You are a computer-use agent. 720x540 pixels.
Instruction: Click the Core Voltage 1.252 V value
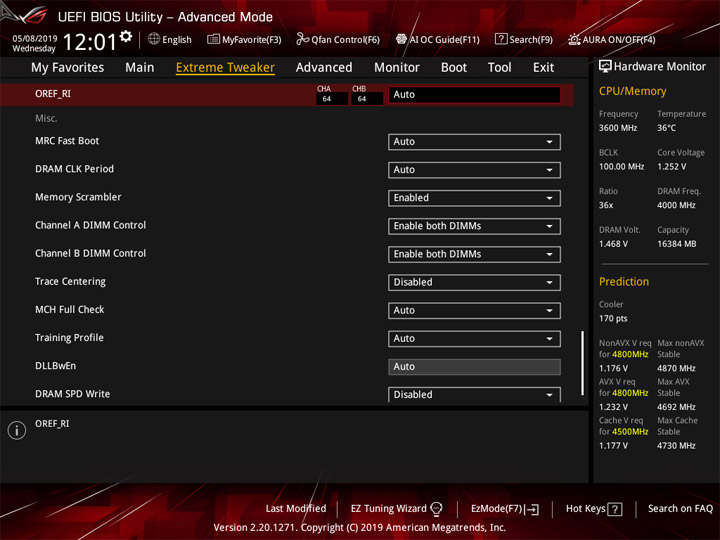tap(671, 167)
